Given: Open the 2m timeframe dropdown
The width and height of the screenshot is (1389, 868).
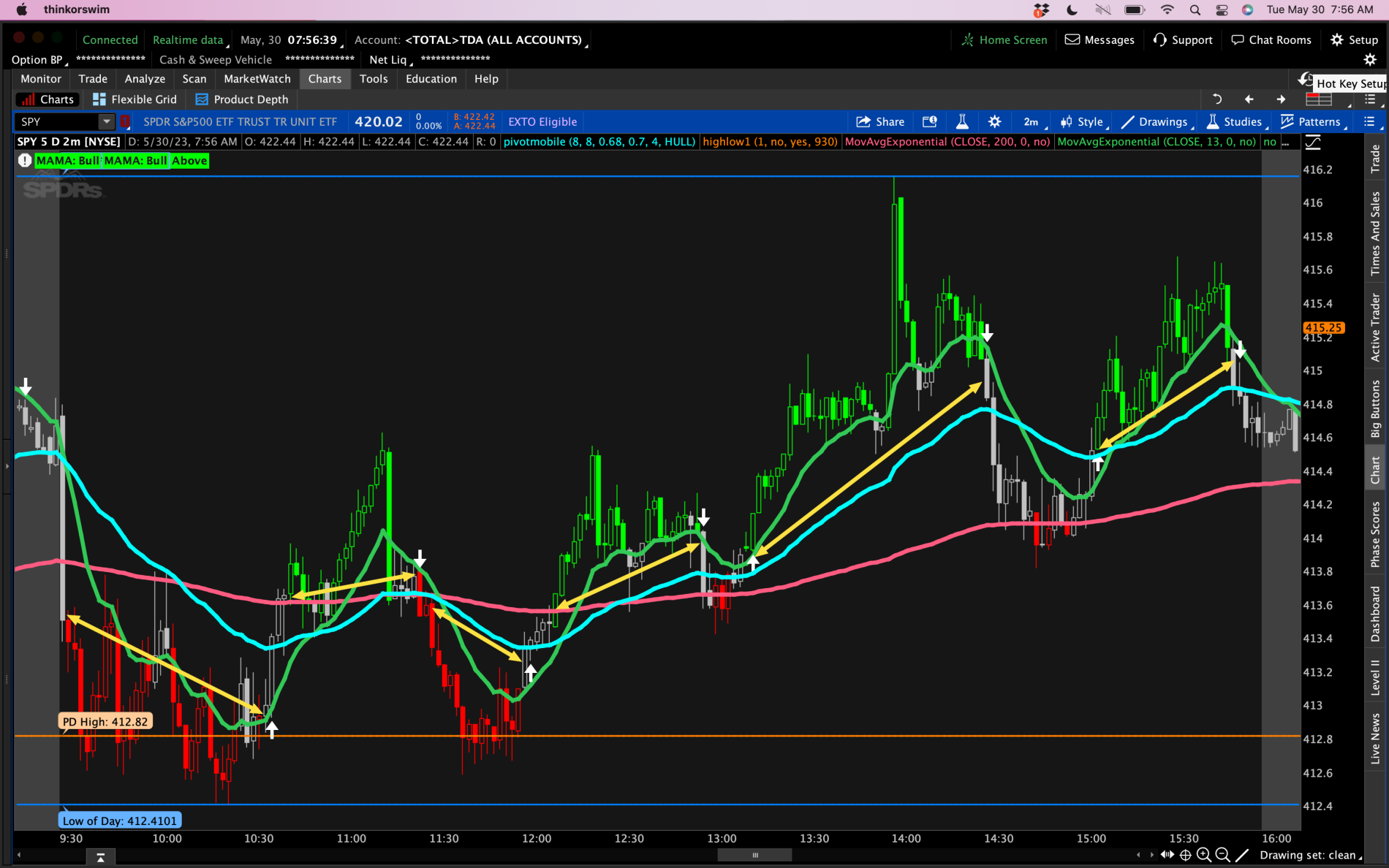Looking at the screenshot, I should point(1034,122).
